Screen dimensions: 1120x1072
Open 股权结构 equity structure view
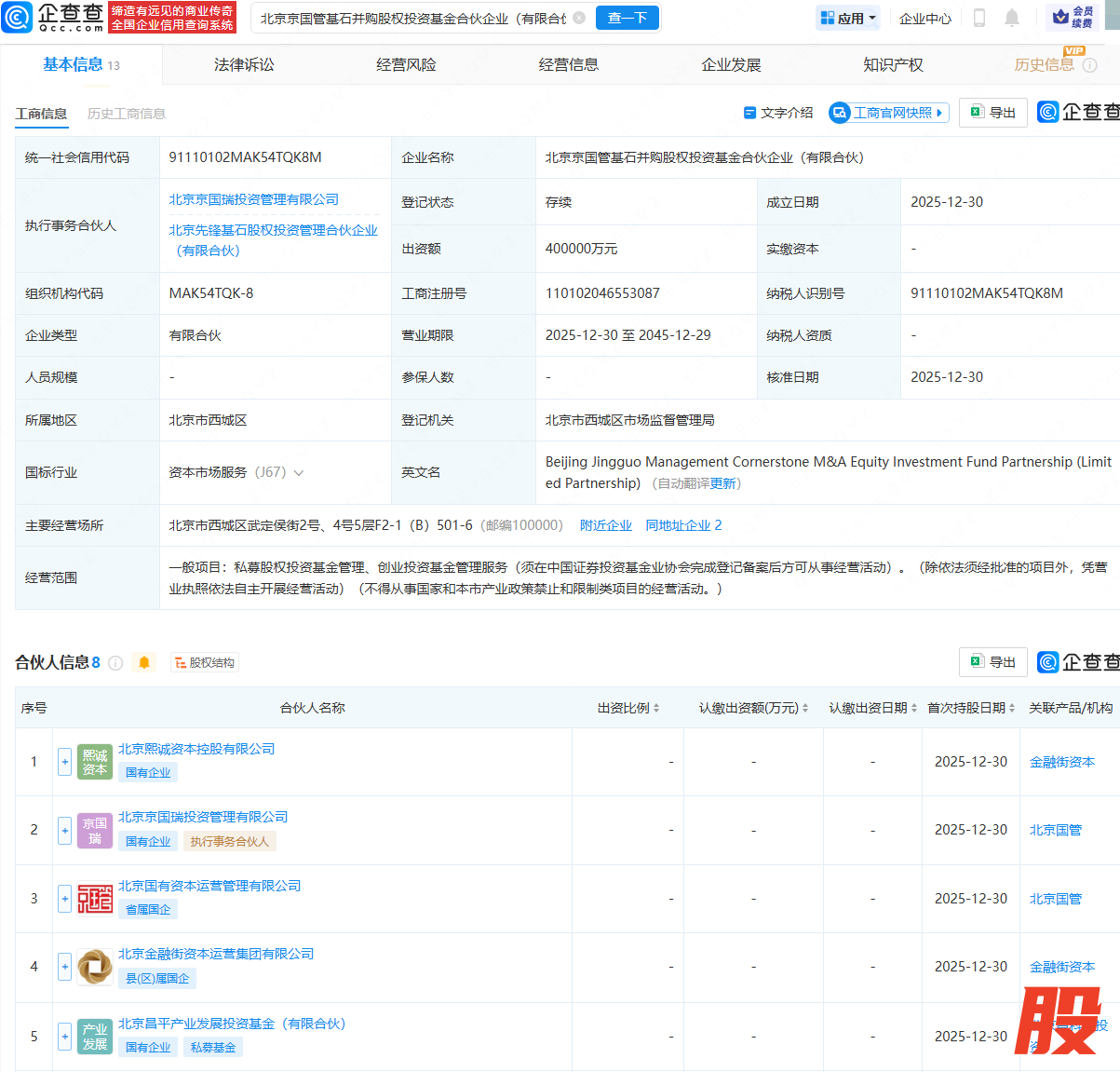pos(205,663)
